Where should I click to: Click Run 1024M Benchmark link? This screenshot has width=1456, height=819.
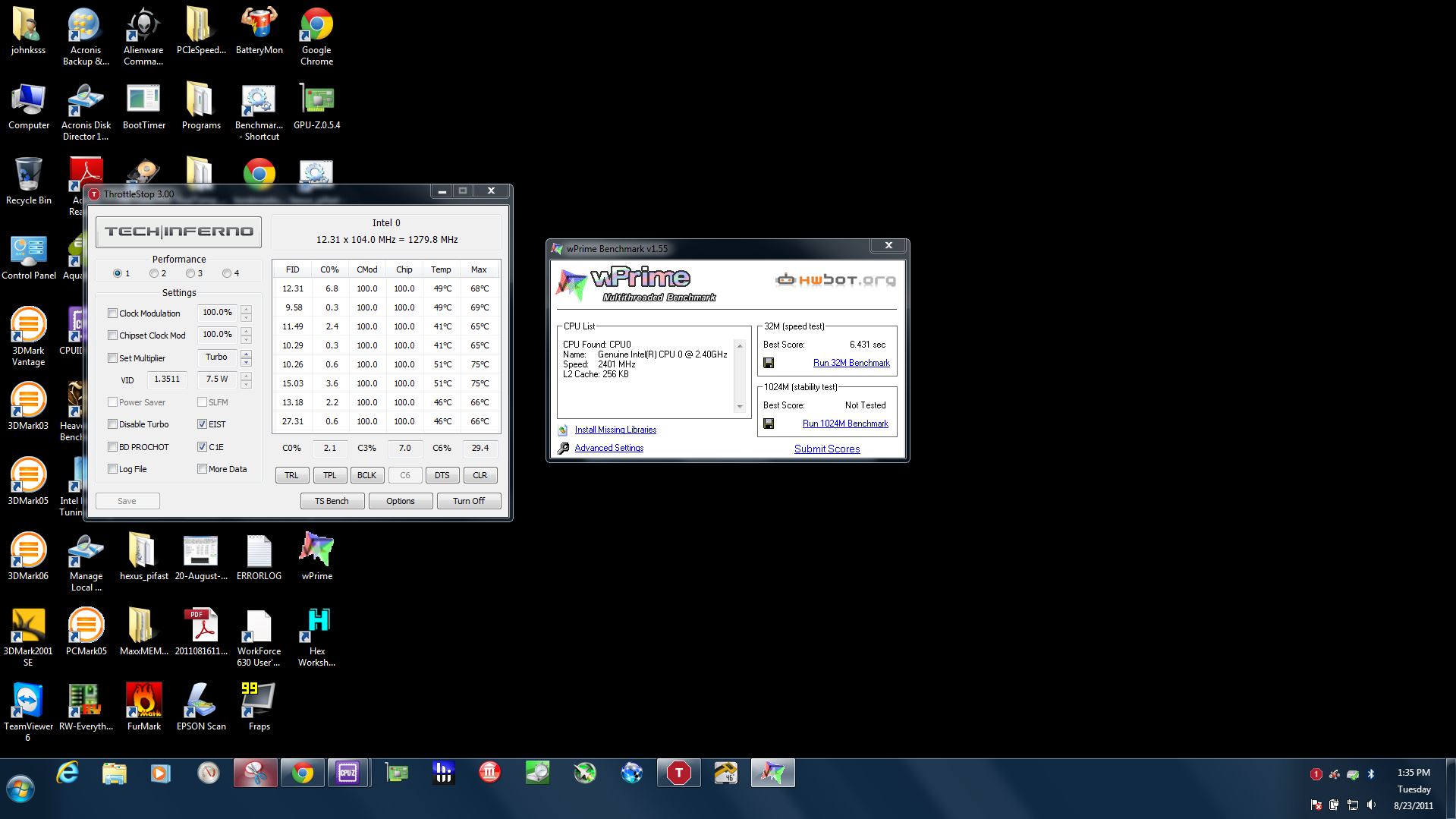pos(845,424)
